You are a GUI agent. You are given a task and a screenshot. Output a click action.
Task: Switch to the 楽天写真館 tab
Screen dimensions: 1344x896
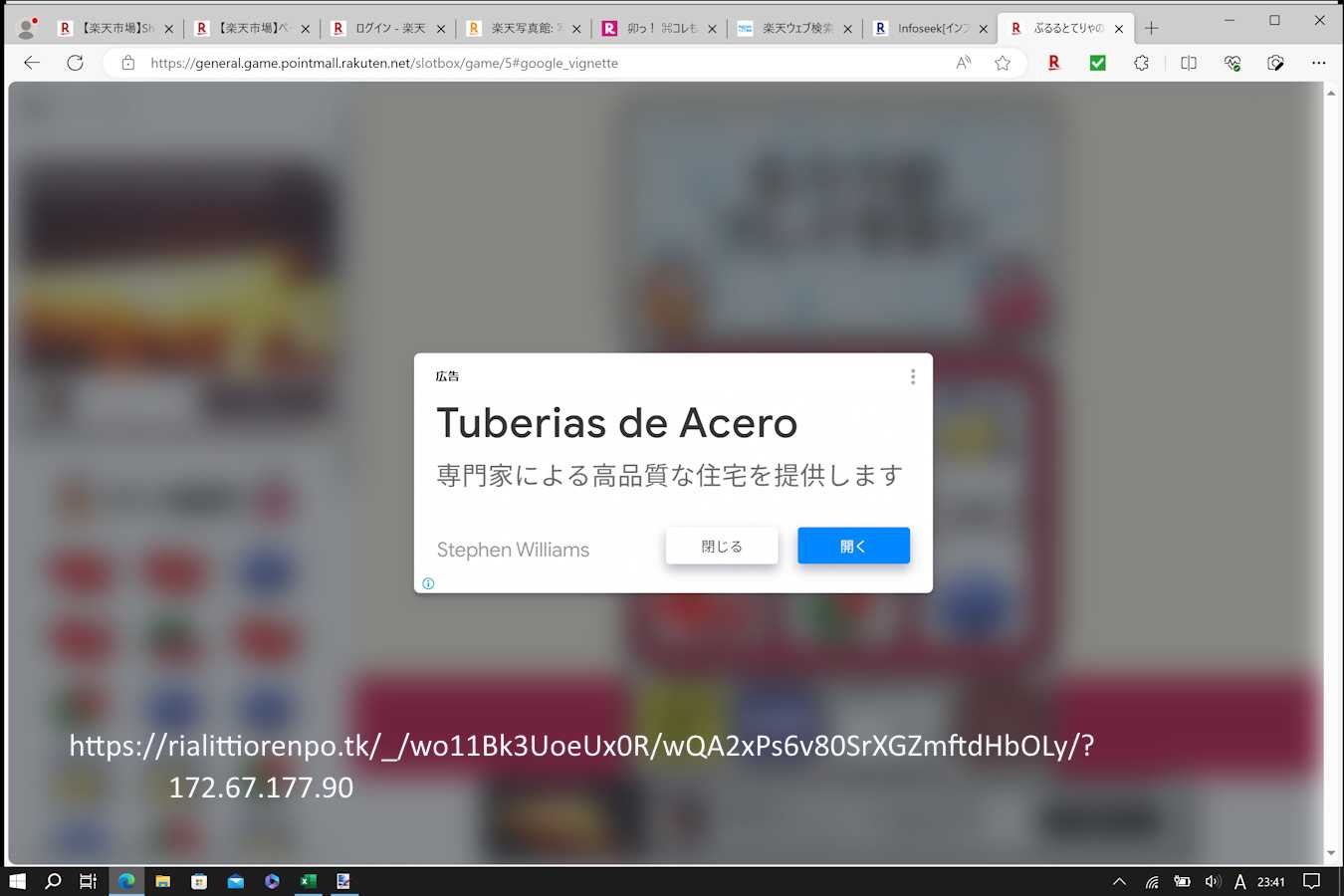[524, 28]
